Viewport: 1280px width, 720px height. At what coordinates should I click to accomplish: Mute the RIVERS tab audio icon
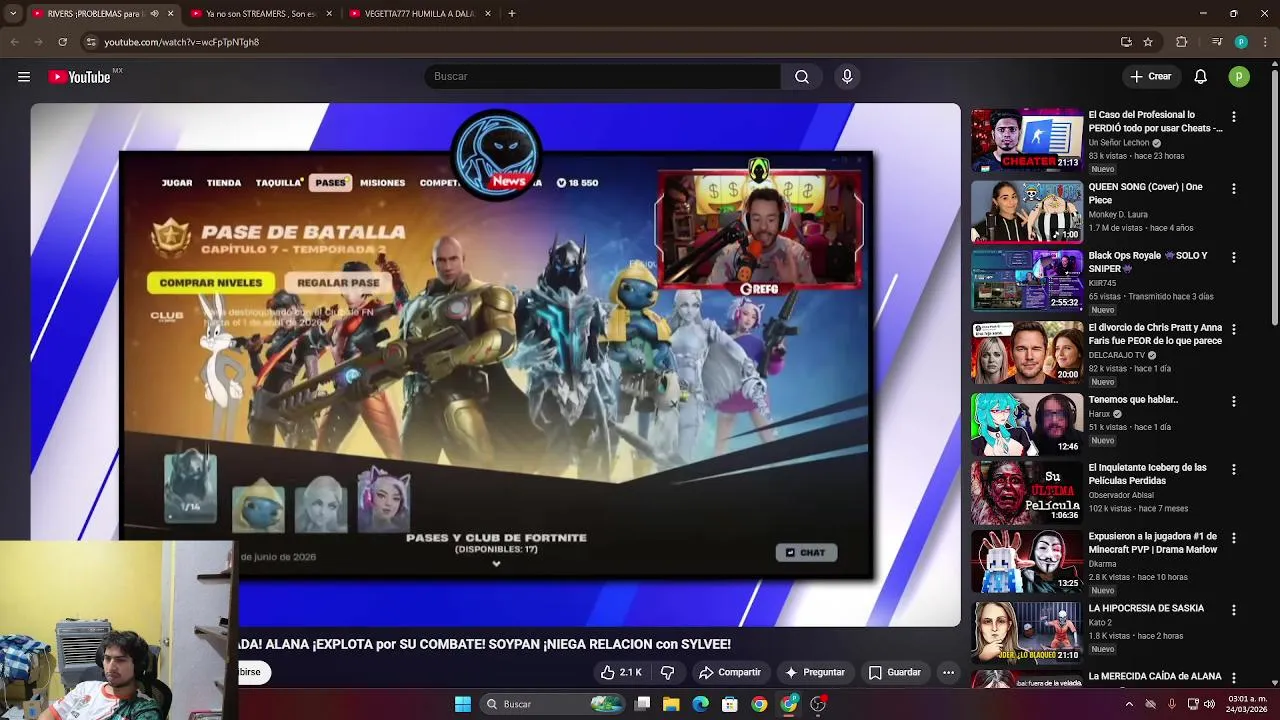[154, 14]
